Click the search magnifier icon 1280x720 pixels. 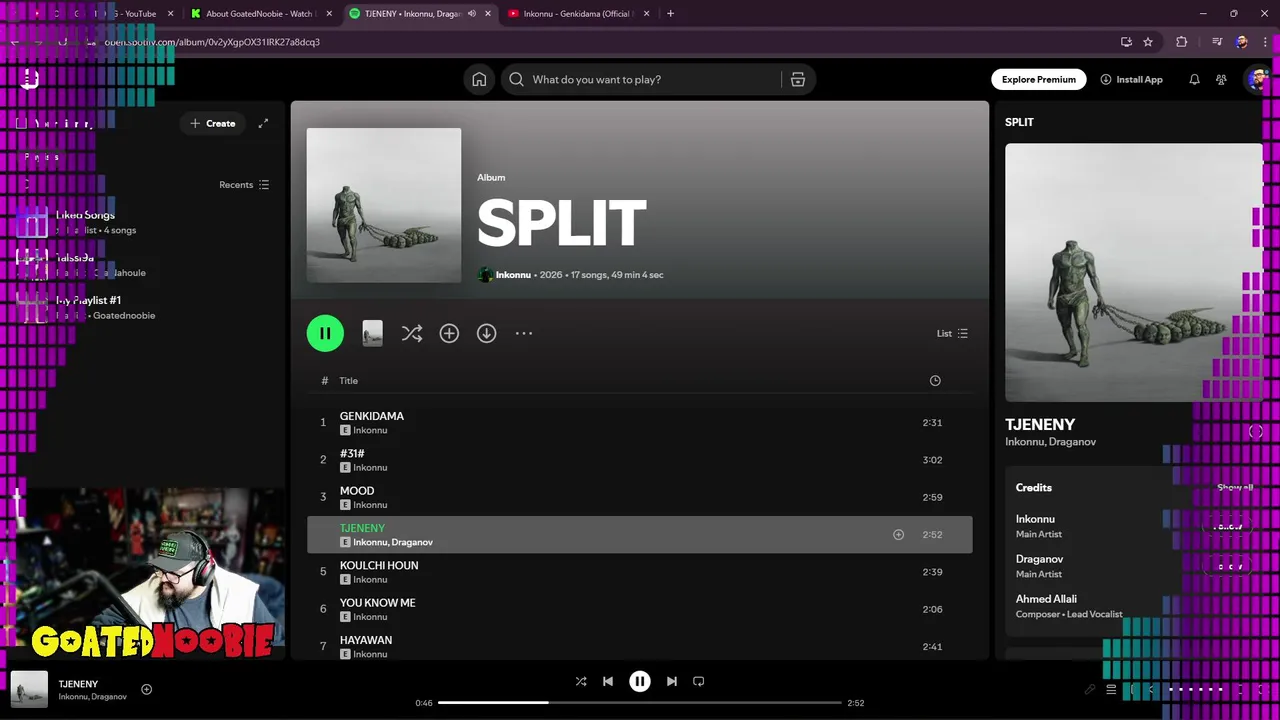pyautogui.click(x=516, y=79)
